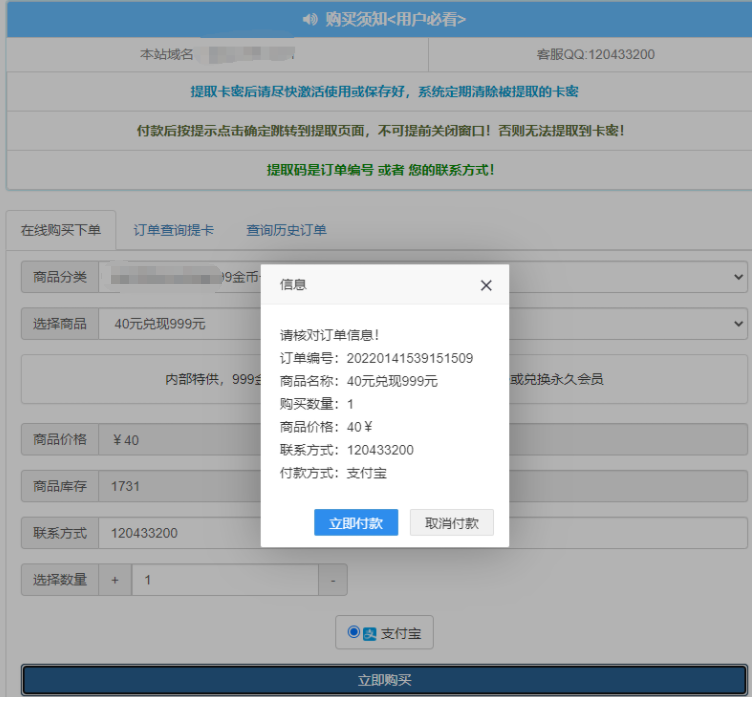The image size is (752, 701).
Task: Click the 选择数量 quantity input field
Action: pyautogui.click(x=225, y=580)
